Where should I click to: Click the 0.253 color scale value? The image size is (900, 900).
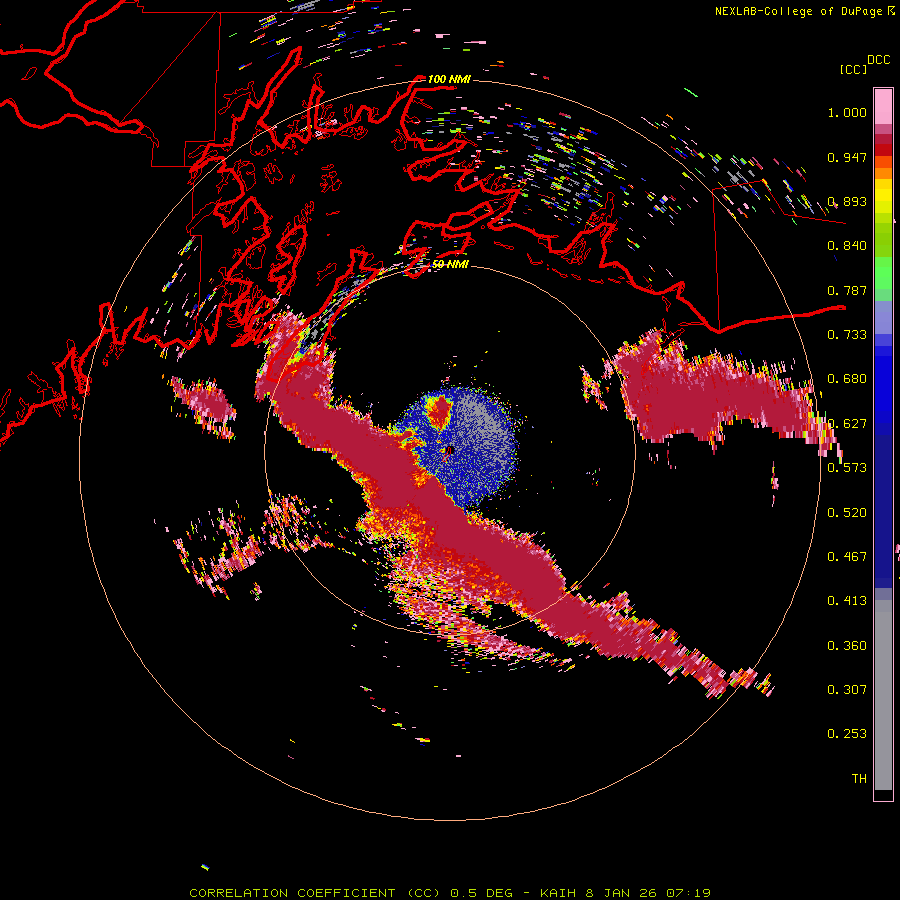[847, 734]
